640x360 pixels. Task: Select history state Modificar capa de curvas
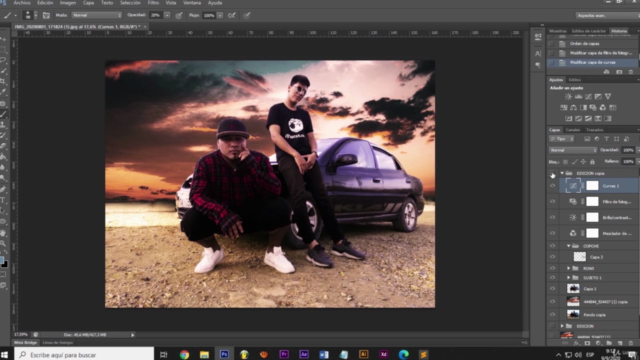coord(593,62)
